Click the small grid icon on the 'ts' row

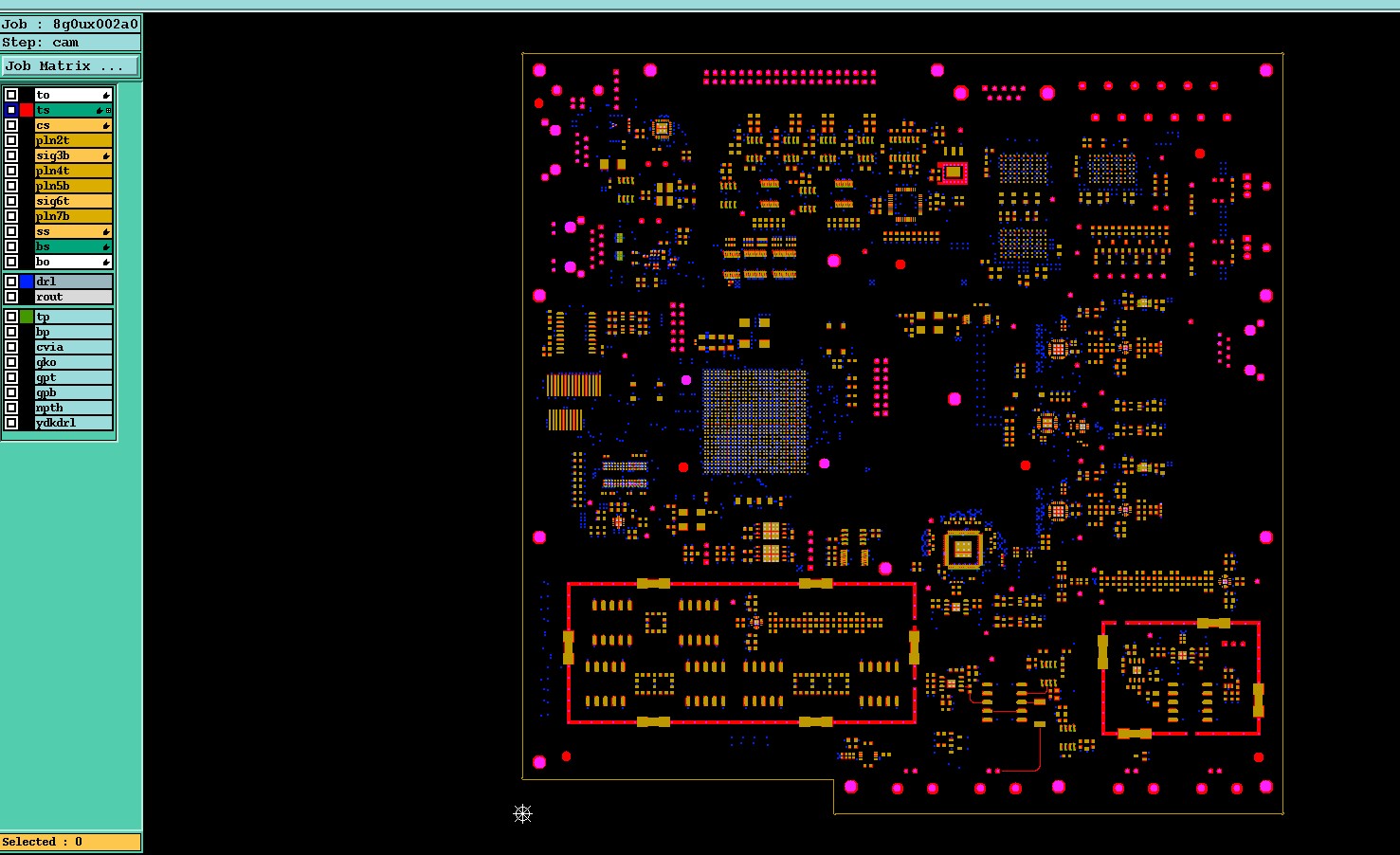click(108, 111)
